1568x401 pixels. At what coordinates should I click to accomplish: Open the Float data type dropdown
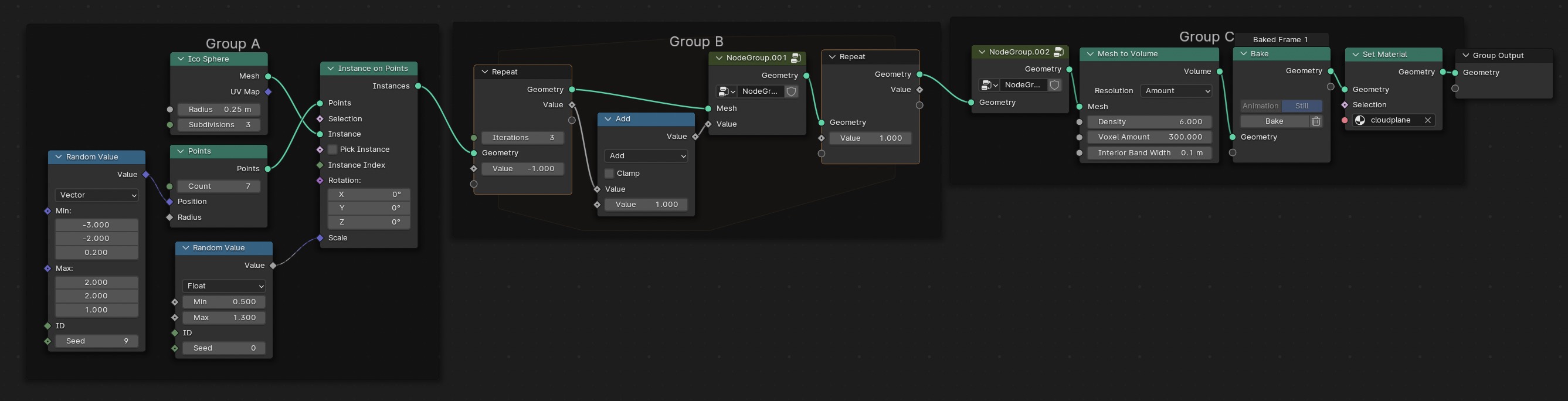point(224,286)
